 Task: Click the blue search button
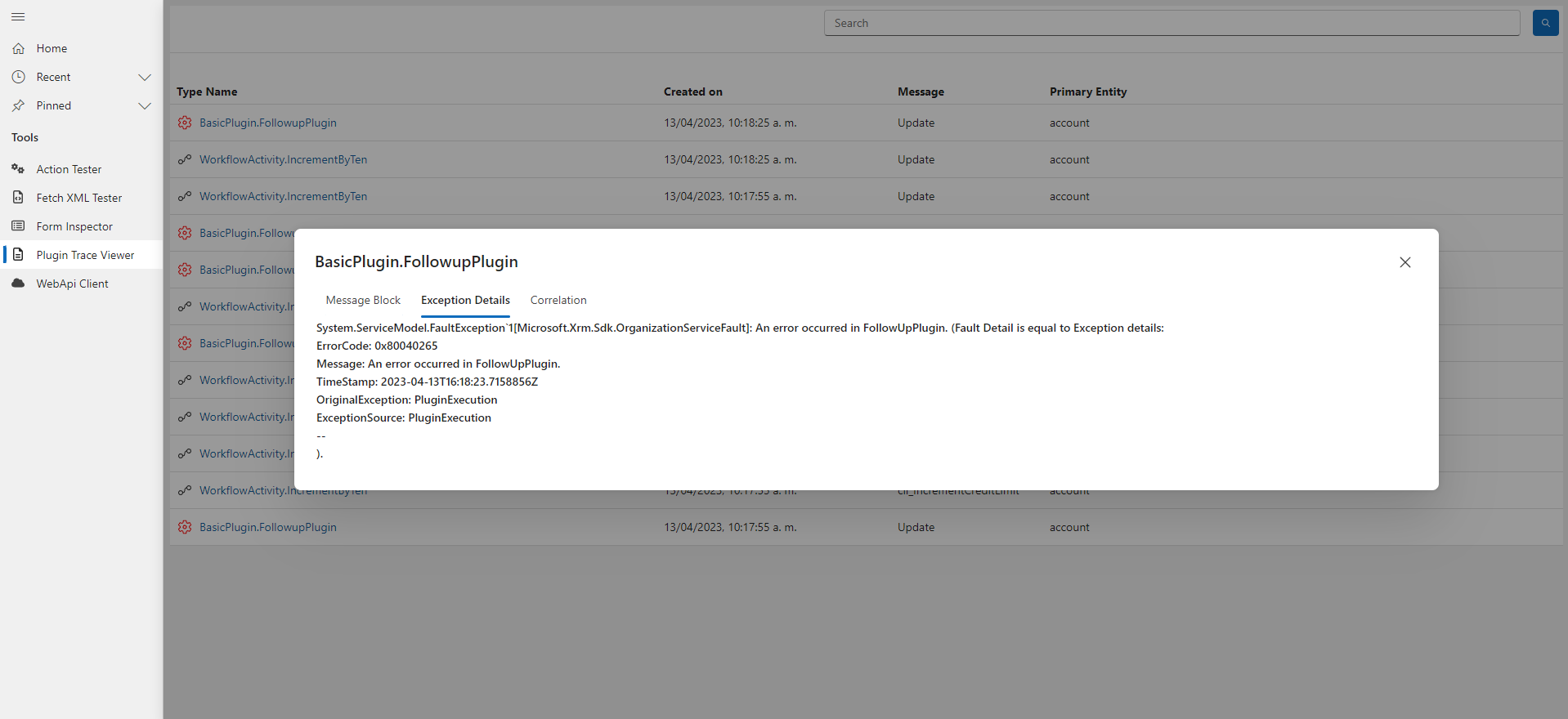tap(1545, 23)
